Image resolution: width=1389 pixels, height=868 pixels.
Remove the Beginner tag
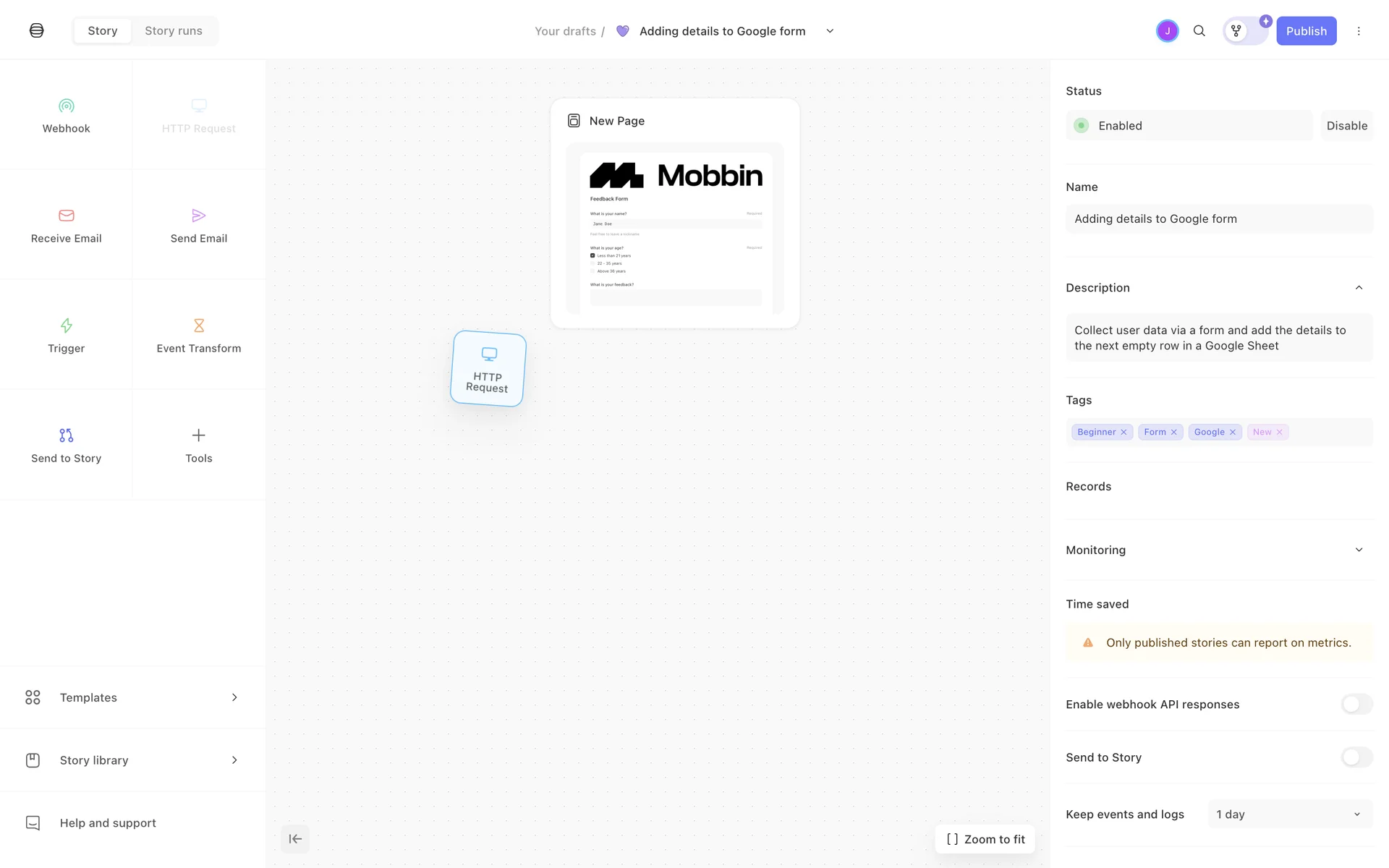(1123, 433)
